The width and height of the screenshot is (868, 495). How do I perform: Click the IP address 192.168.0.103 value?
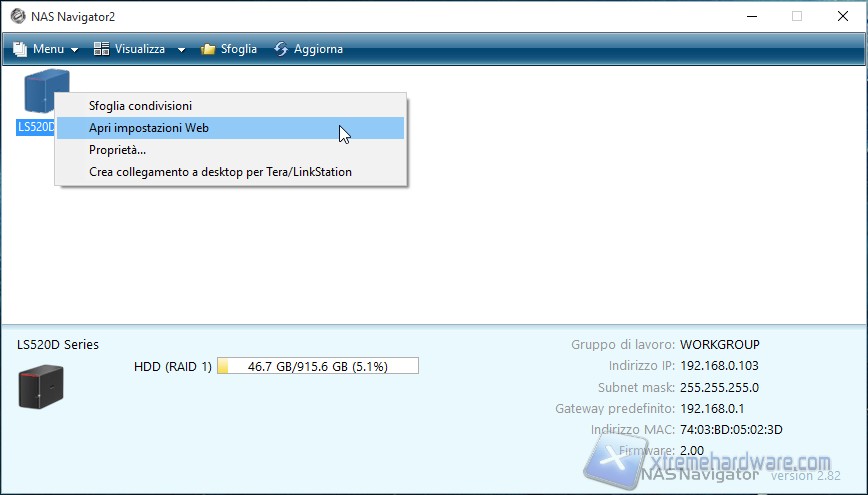point(719,366)
